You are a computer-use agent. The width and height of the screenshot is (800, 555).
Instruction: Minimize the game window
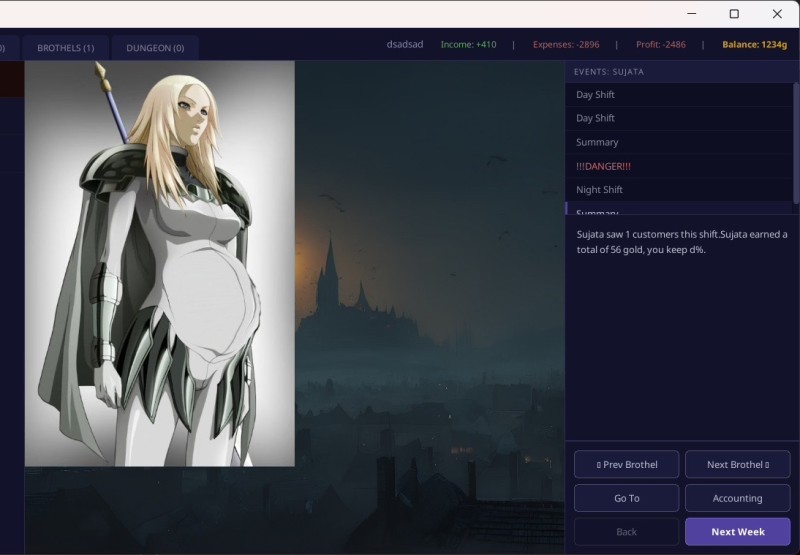(x=692, y=14)
